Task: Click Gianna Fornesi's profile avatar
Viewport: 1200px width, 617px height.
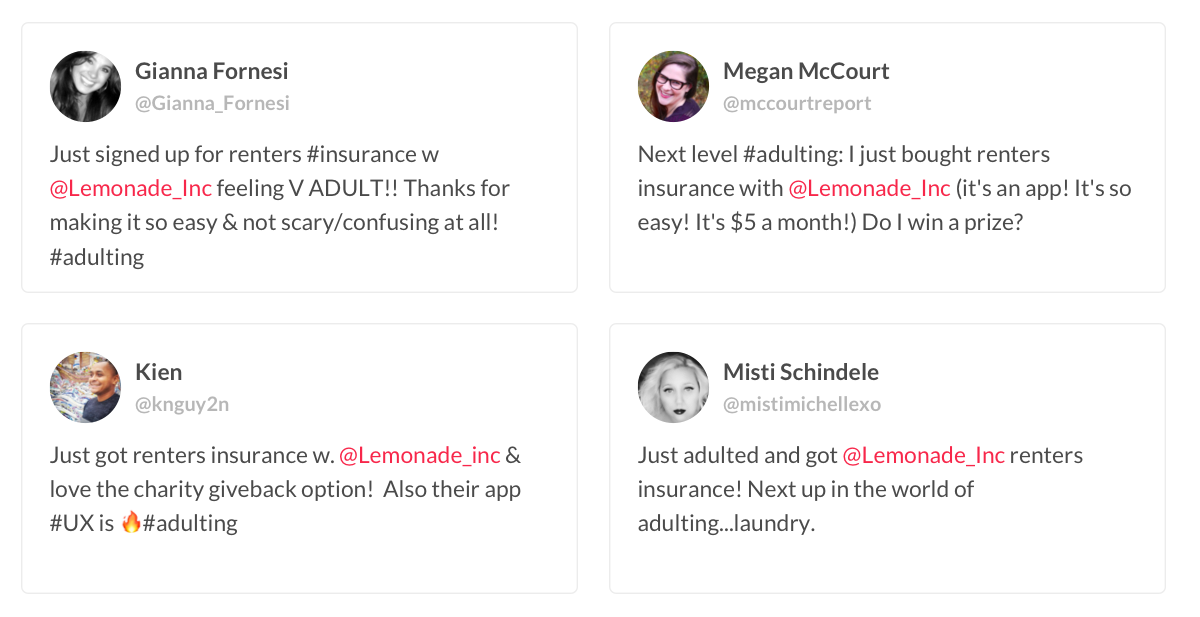Action: pyautogui.click(x=85, y=87)
